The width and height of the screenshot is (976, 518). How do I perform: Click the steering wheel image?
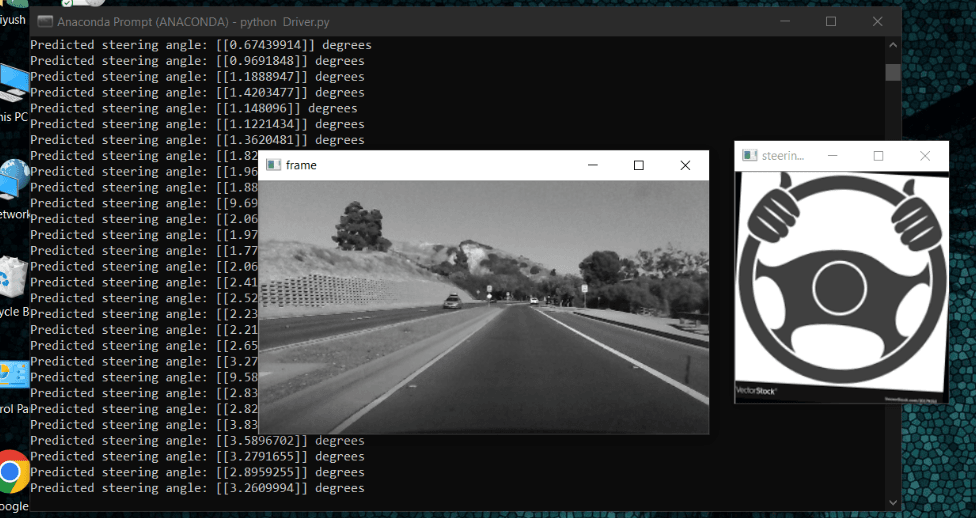(841, 285)
